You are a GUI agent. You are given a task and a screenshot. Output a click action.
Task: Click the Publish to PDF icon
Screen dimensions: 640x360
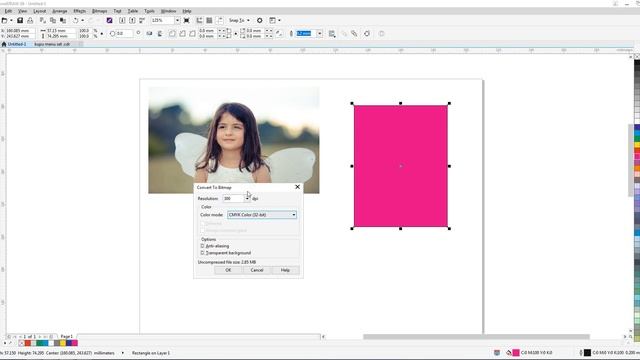[142, 20]
